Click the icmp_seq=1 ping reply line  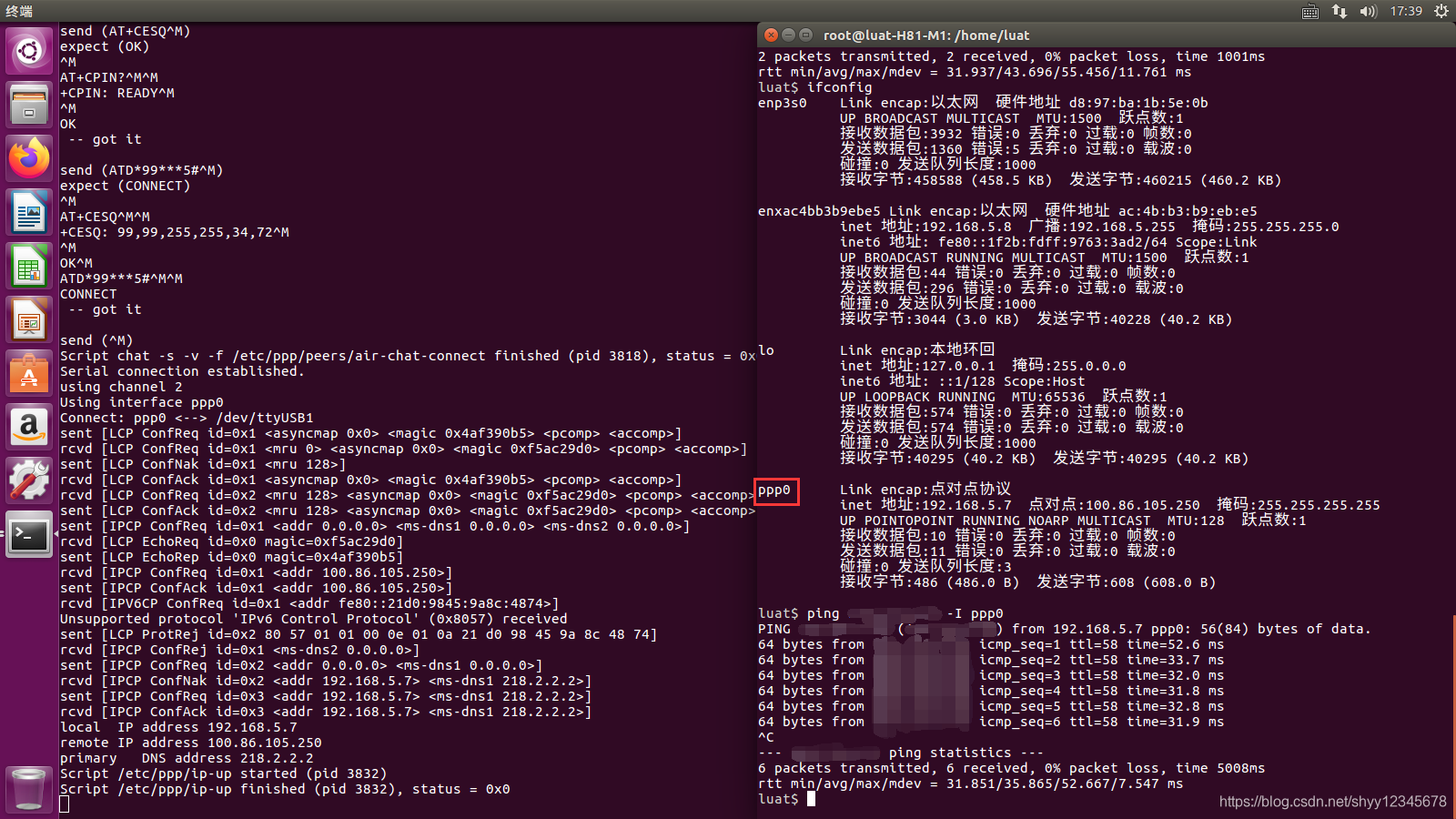pos(991,644)
